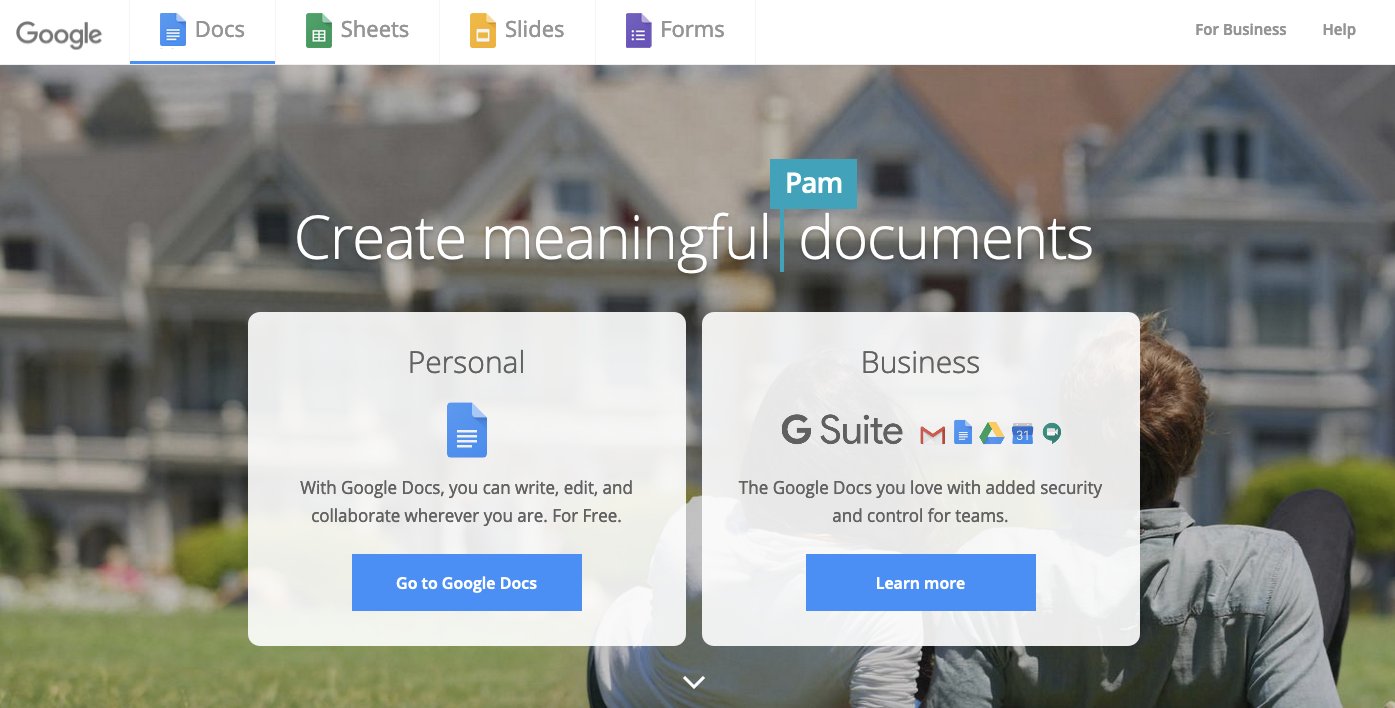The width and height of the screenshot is (1395, 708).
Task: Click the green Sheets icon in navigation
Action: coord(318,30)
